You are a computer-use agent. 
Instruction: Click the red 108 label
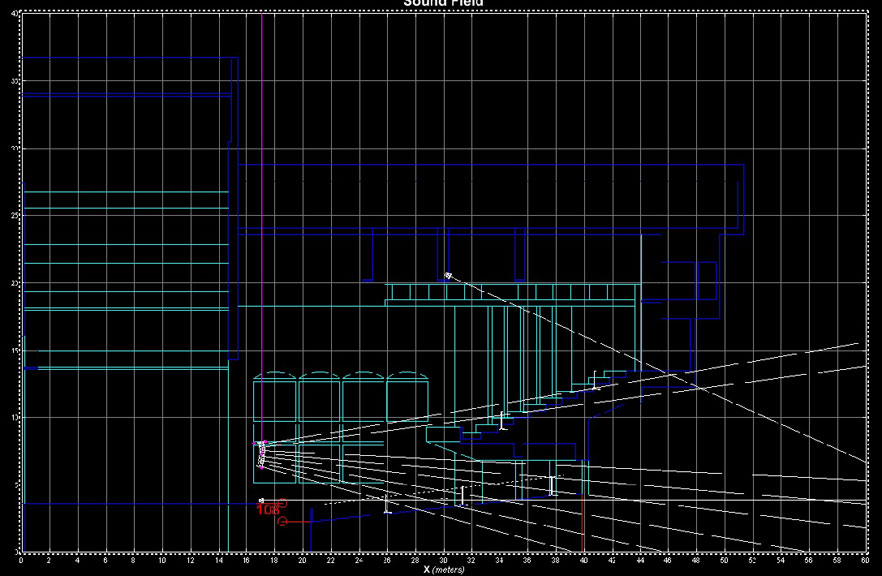(x=267, y=510)
